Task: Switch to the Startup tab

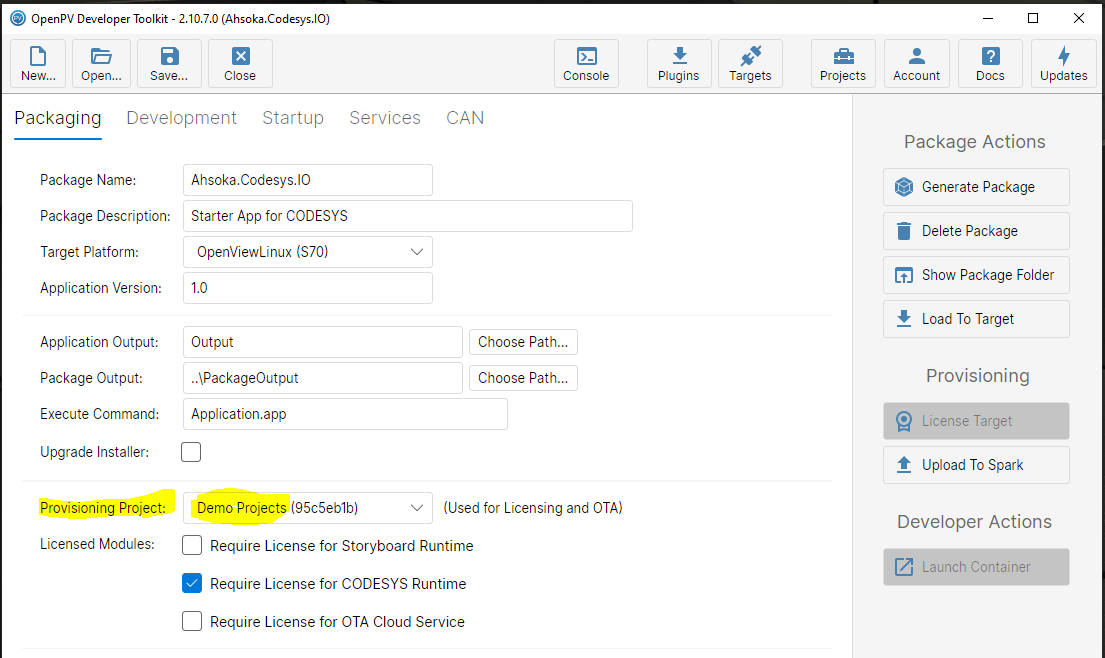Action: click(293, 118)
